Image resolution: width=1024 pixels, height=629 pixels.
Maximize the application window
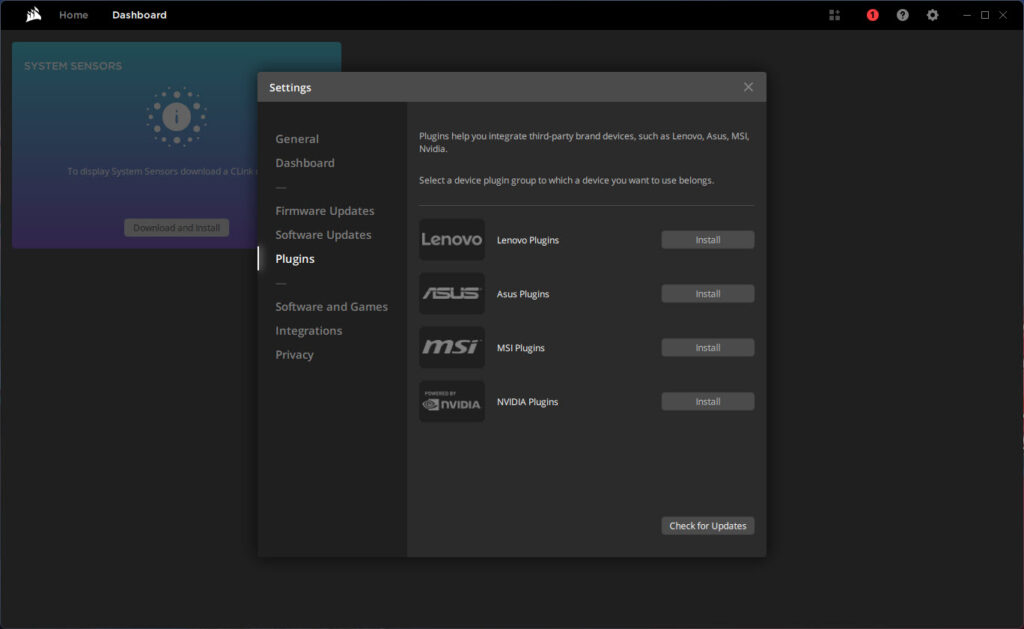click(x=985, y=15)
